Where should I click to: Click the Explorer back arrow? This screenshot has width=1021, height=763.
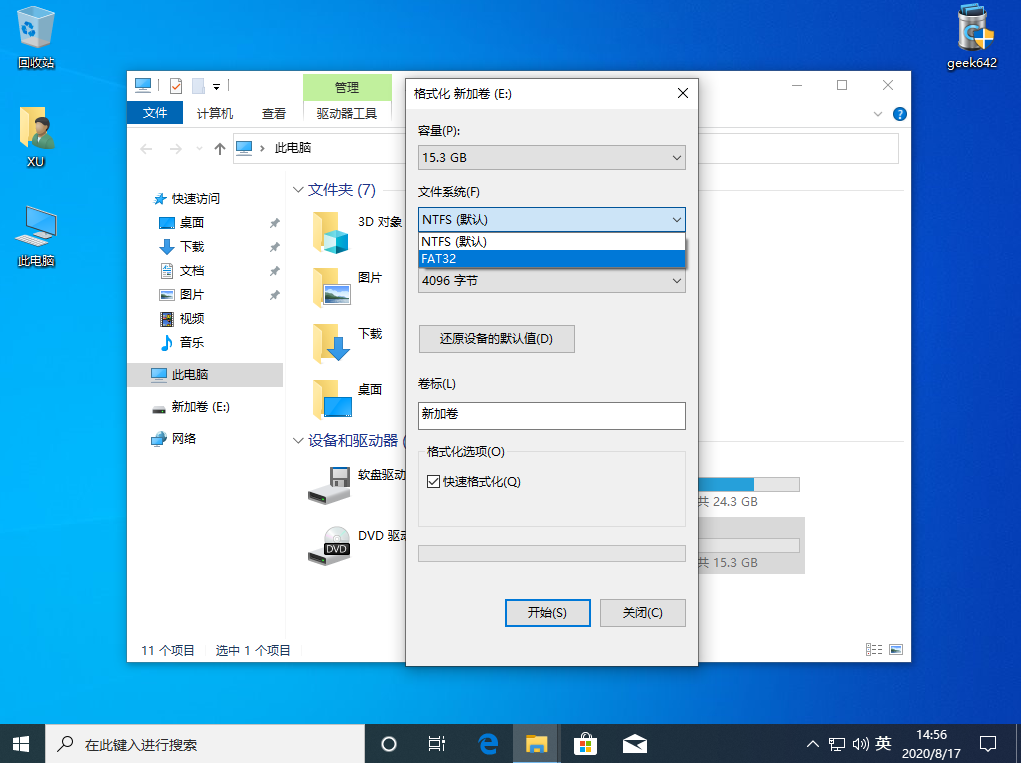[147, 149]
